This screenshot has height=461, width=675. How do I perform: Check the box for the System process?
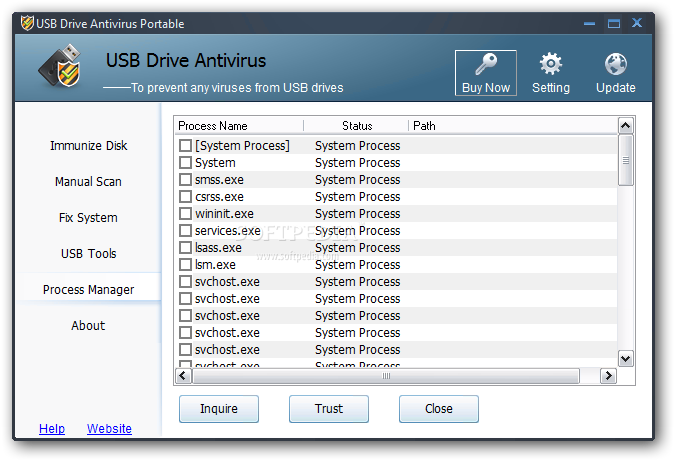click(x=185, y=163)
